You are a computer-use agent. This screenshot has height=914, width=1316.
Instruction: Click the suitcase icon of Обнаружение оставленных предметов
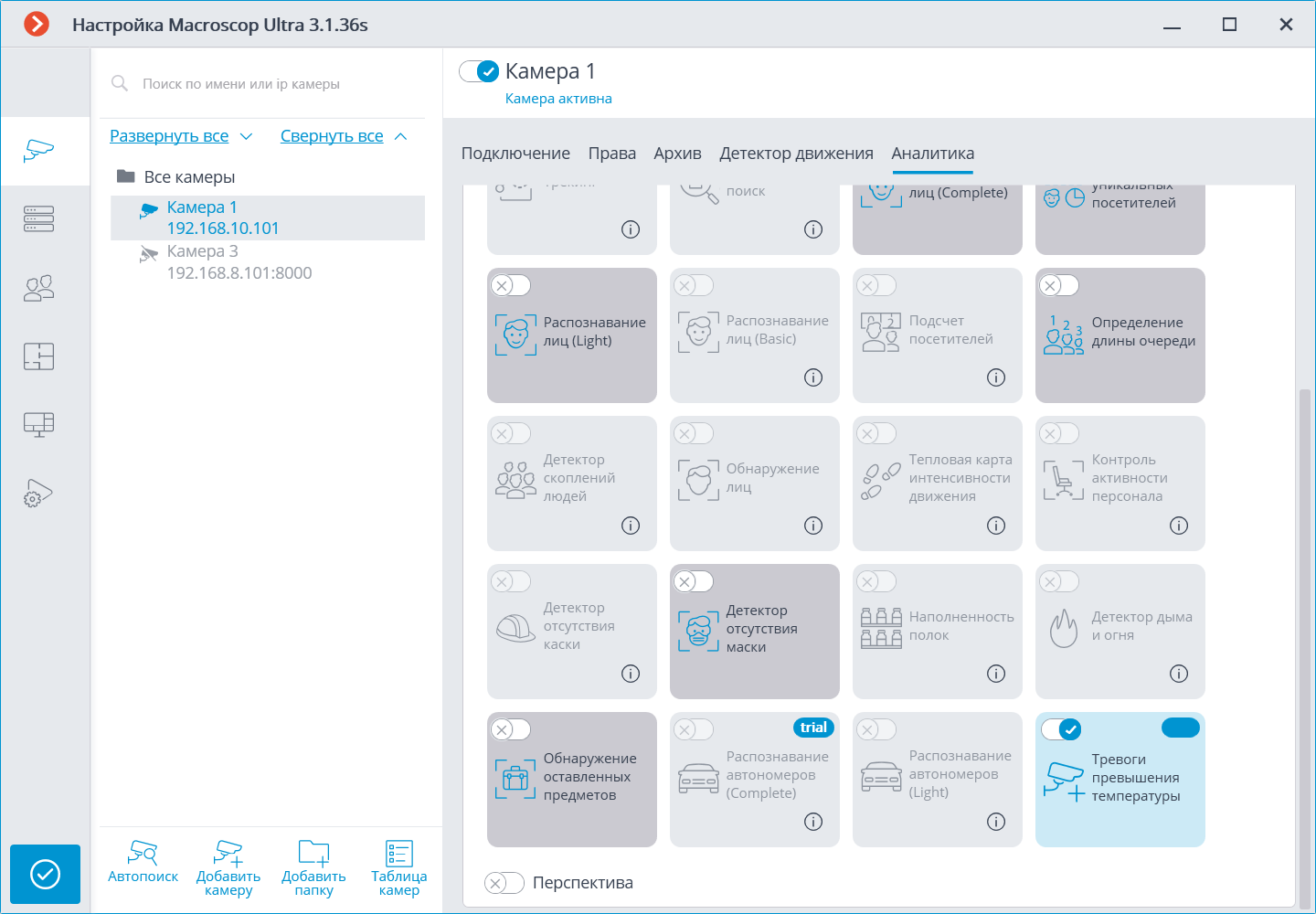[x=515, y=779]
